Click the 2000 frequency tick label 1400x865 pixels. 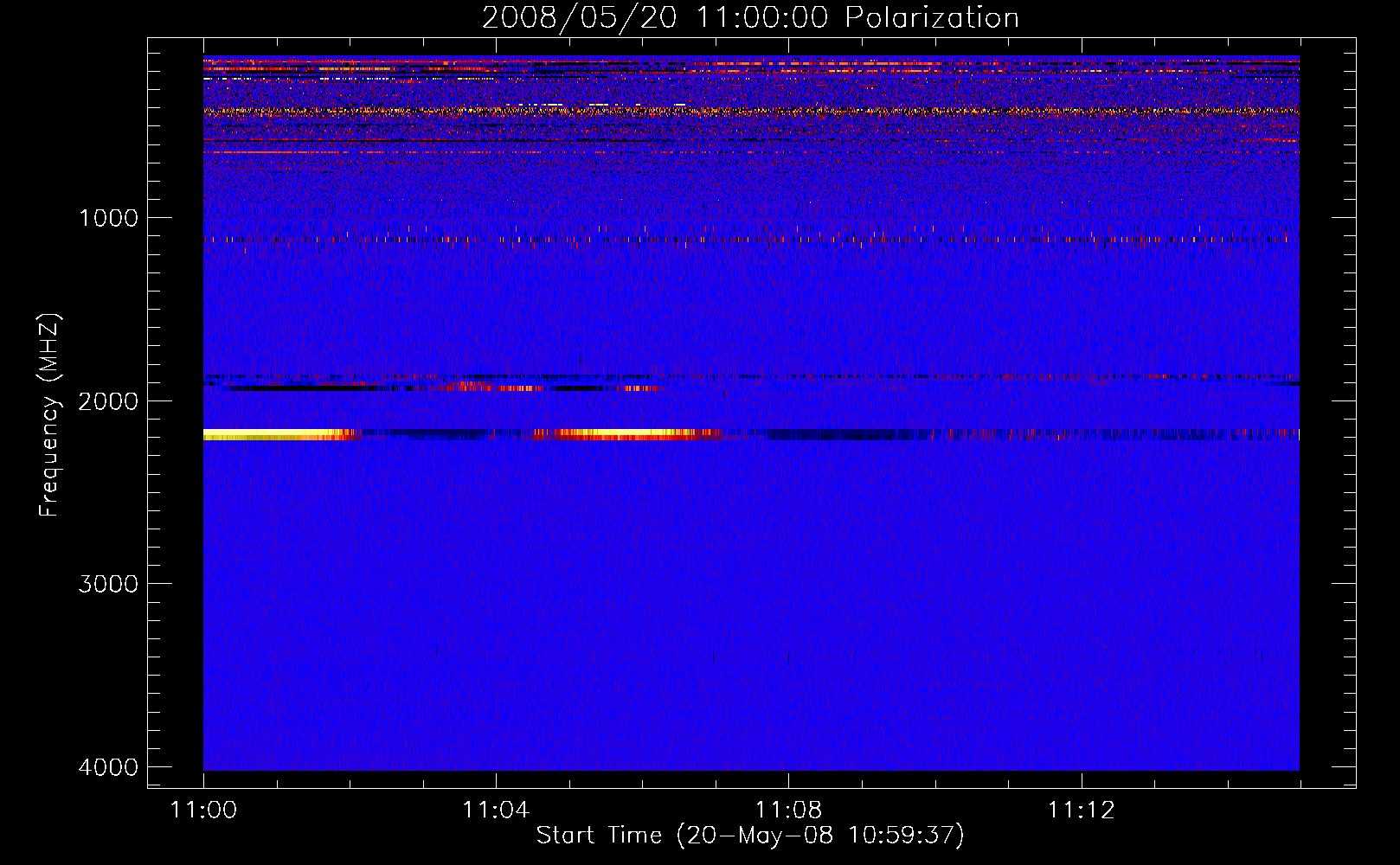(108, 401)
